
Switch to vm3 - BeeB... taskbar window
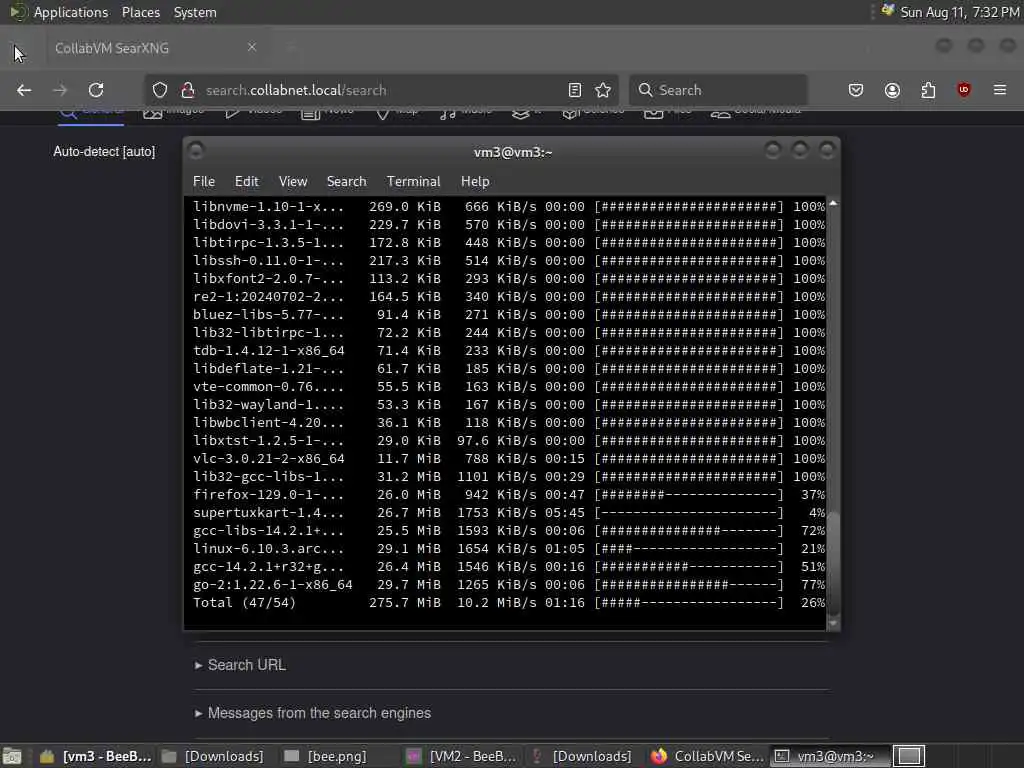[95, 756]
